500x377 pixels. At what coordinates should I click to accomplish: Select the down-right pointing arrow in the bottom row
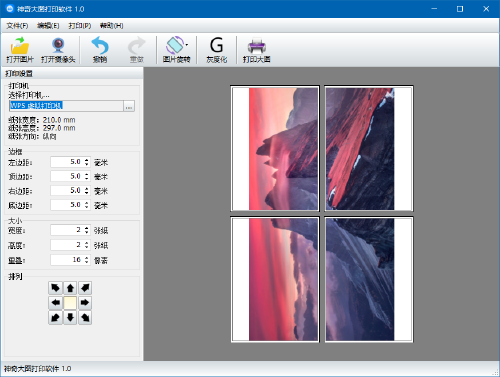85,318
